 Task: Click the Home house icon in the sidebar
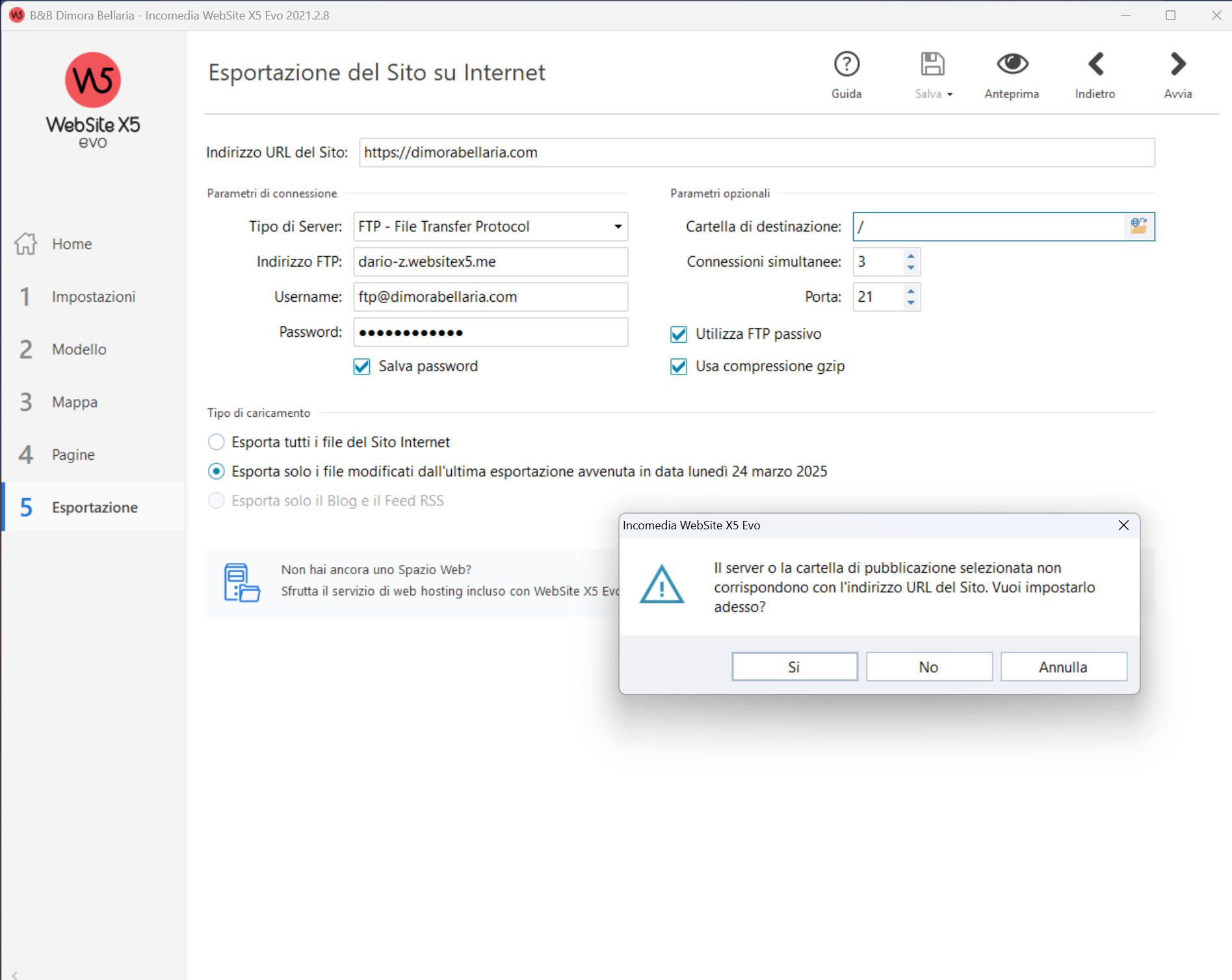click(x=26, y=244)
